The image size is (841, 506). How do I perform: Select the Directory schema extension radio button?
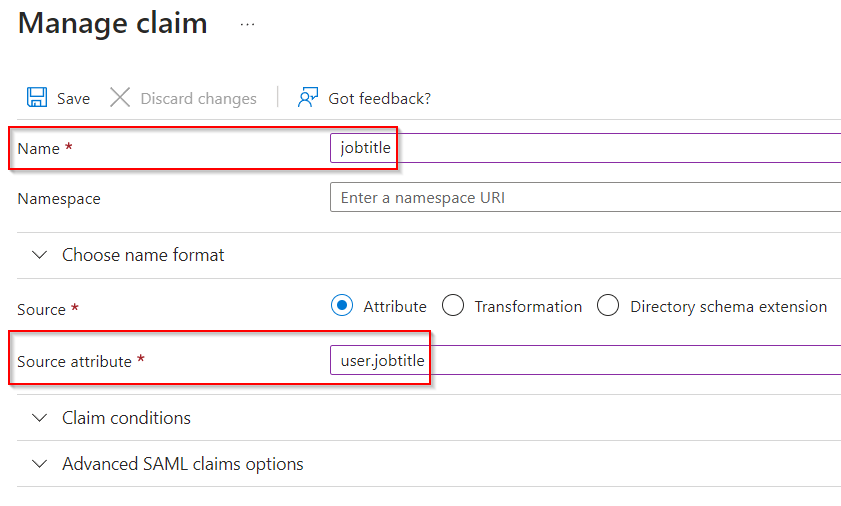[x=608, y=305]
